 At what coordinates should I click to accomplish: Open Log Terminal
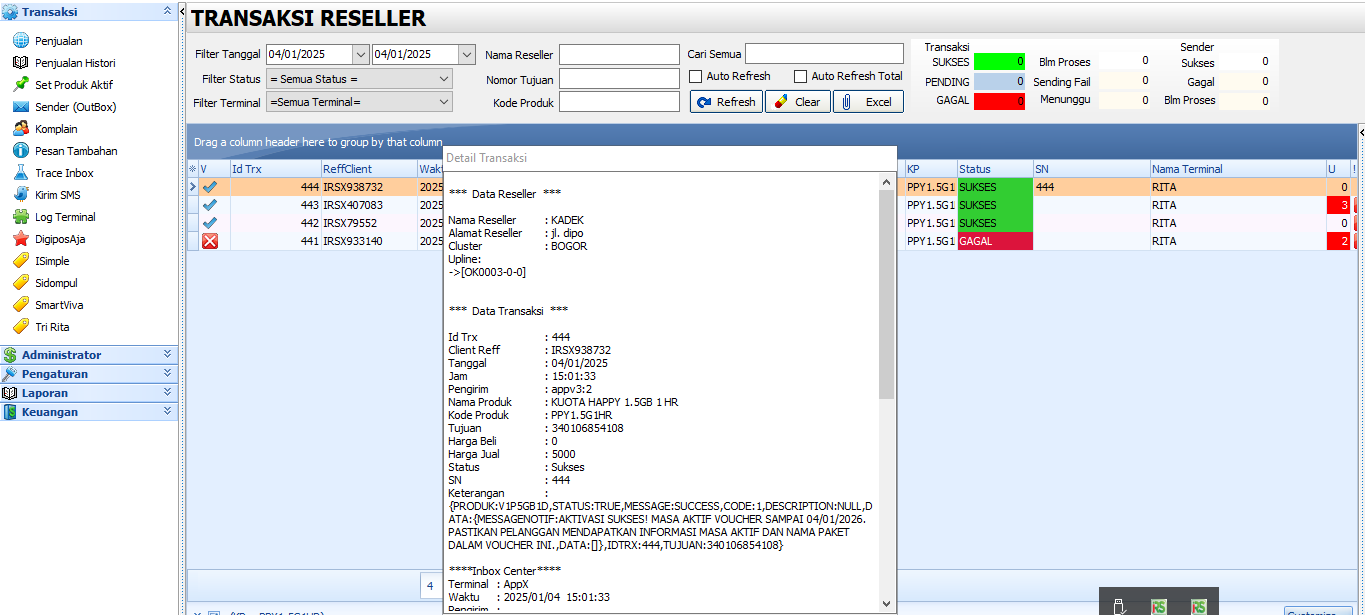pos(63,216)
